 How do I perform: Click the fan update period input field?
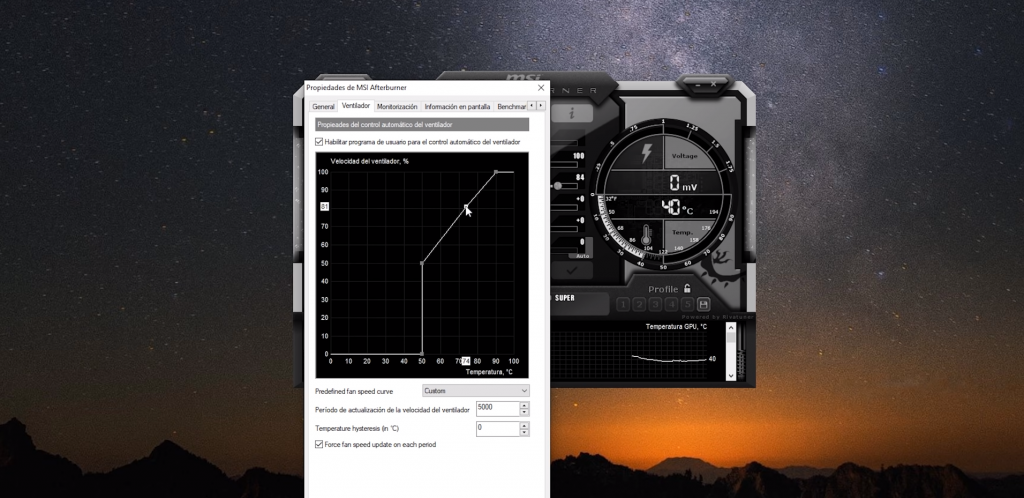point(496,408)
